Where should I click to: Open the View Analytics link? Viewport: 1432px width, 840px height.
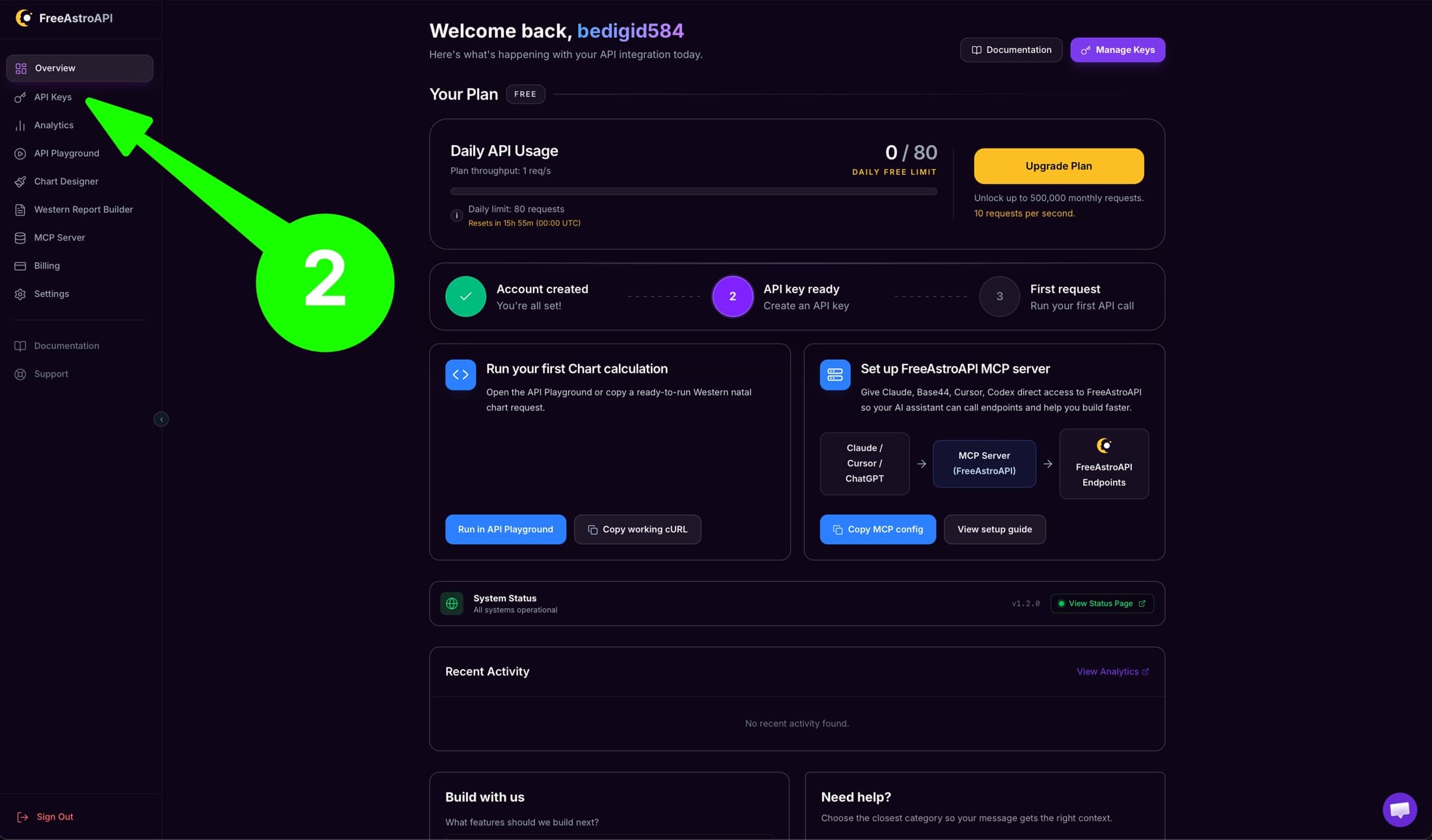(x=1112, y=671)
